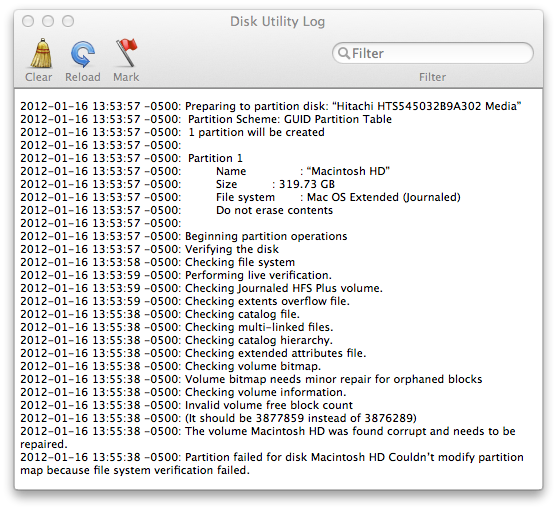Click "Verifying the disk" log line

click(150, 249)
